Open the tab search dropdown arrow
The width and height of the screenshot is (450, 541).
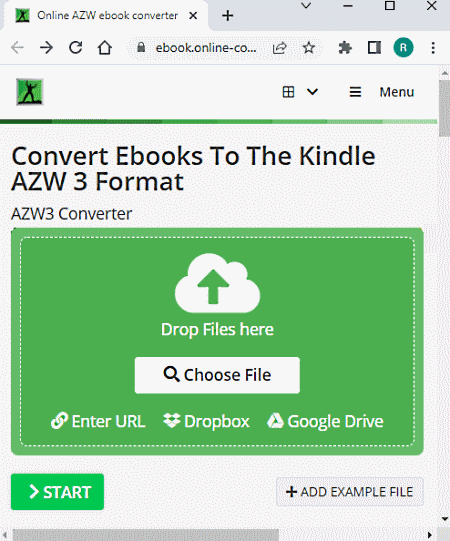click(x=306, y=6)
